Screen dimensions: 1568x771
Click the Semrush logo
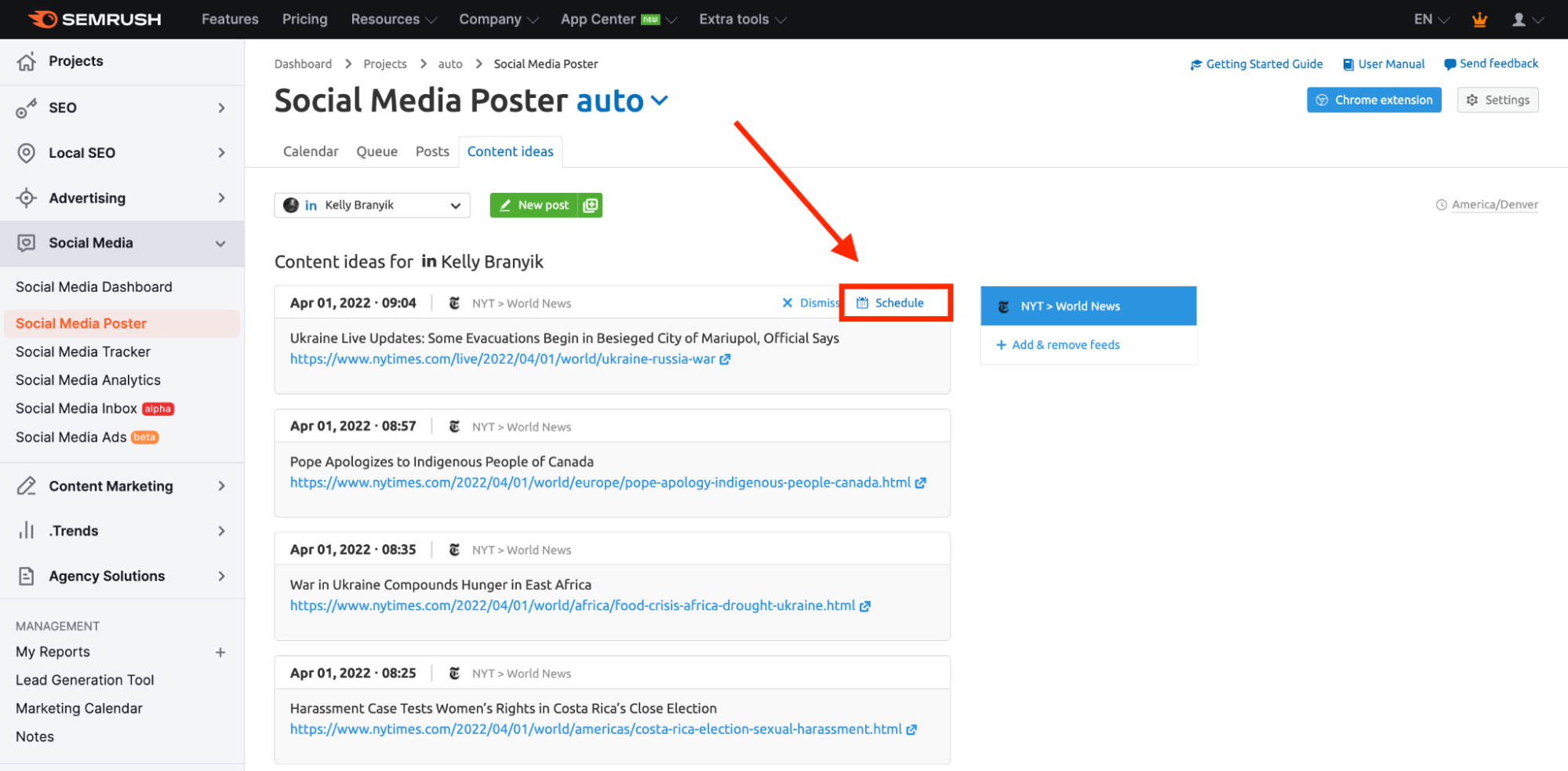(x=95, y=19)
